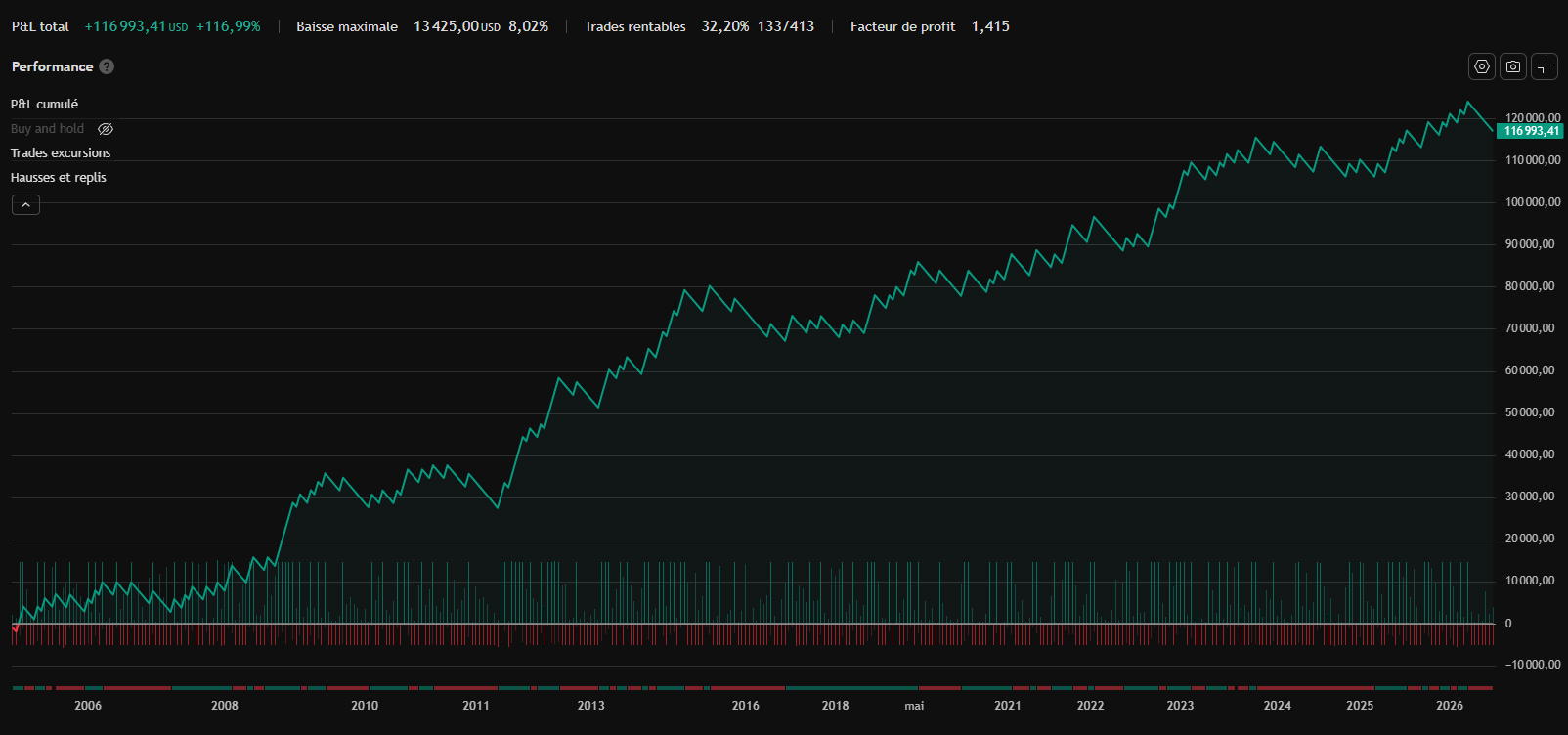Click the 2011 label on the time axis
The image size is (1568, 735).
tap(476, 706)
